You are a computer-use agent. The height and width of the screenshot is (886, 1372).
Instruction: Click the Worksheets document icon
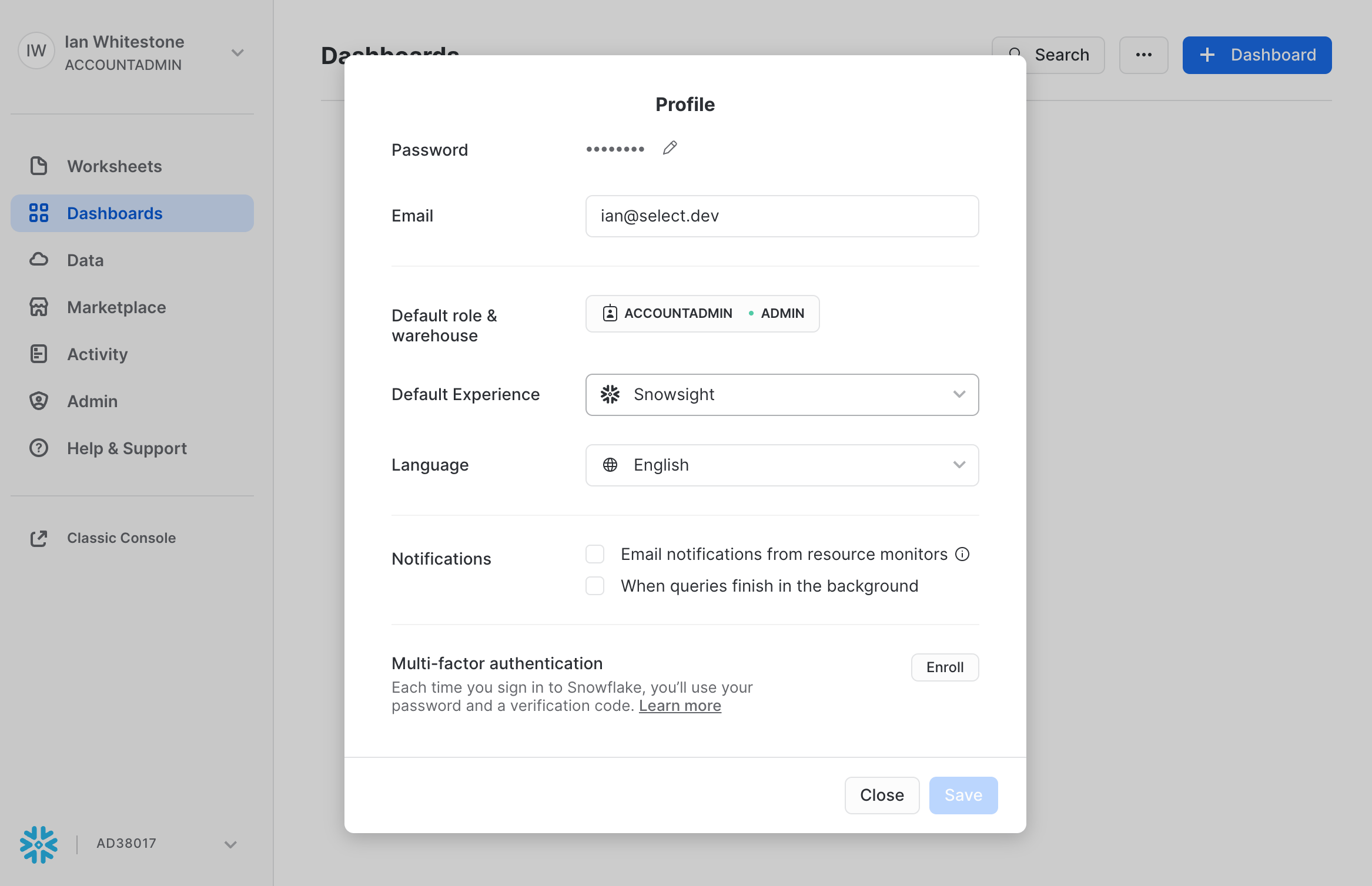tap(39, 166)
